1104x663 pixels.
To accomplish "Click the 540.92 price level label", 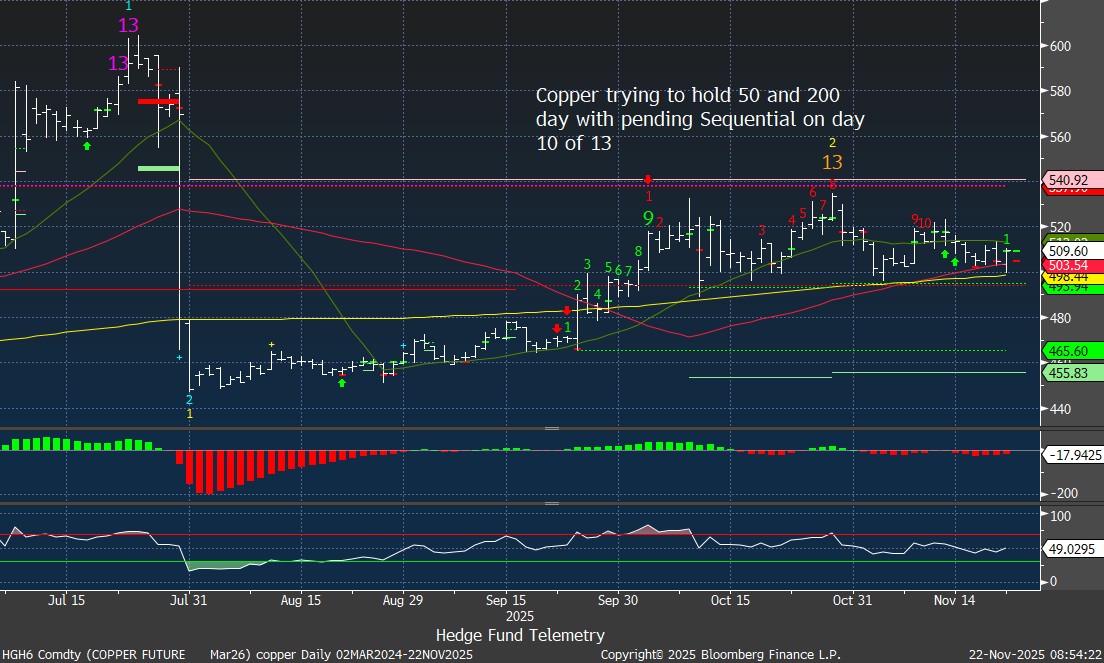I will 1066,179.
